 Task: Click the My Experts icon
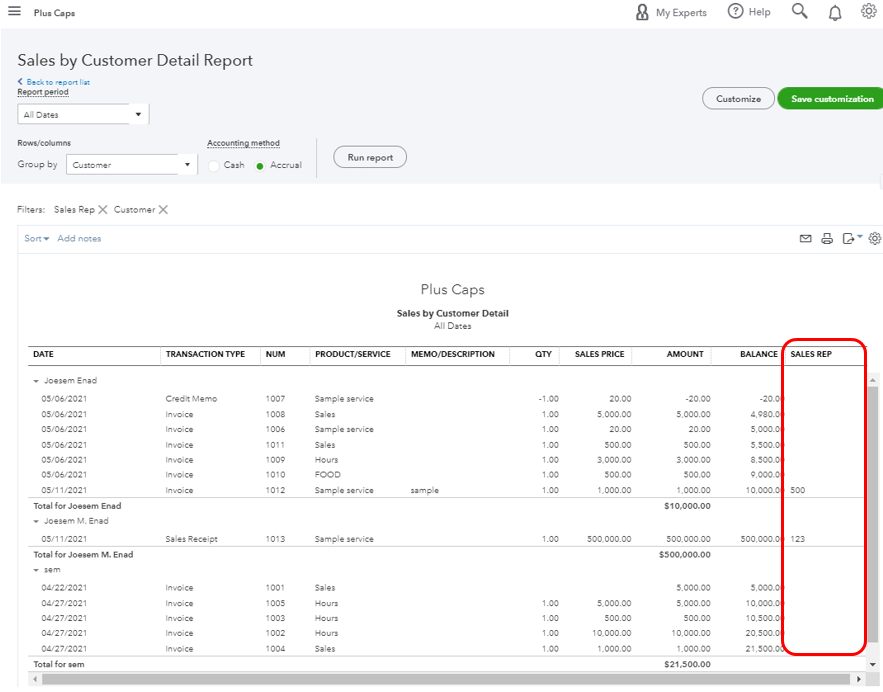[641, 12]
